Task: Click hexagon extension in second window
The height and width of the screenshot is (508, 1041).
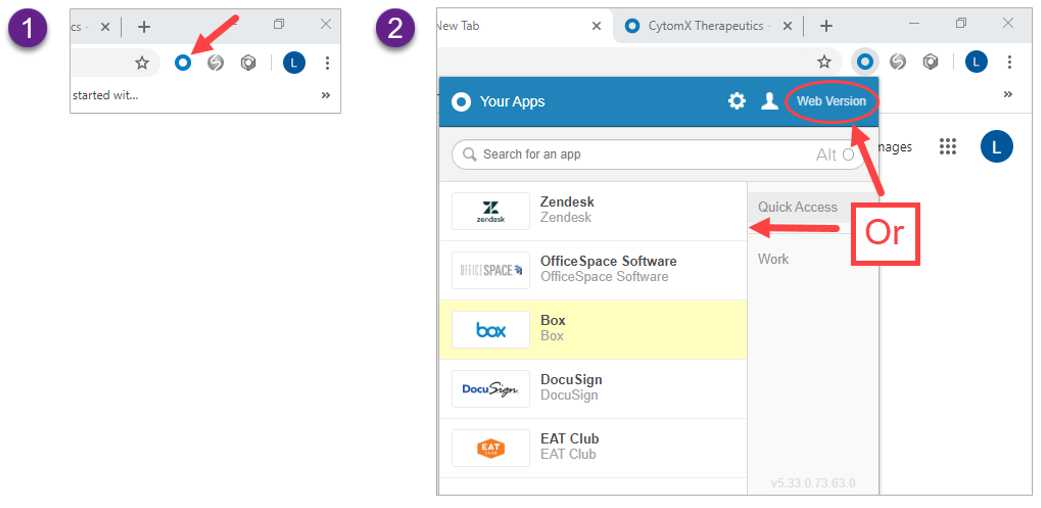Action: click(931, 62)
